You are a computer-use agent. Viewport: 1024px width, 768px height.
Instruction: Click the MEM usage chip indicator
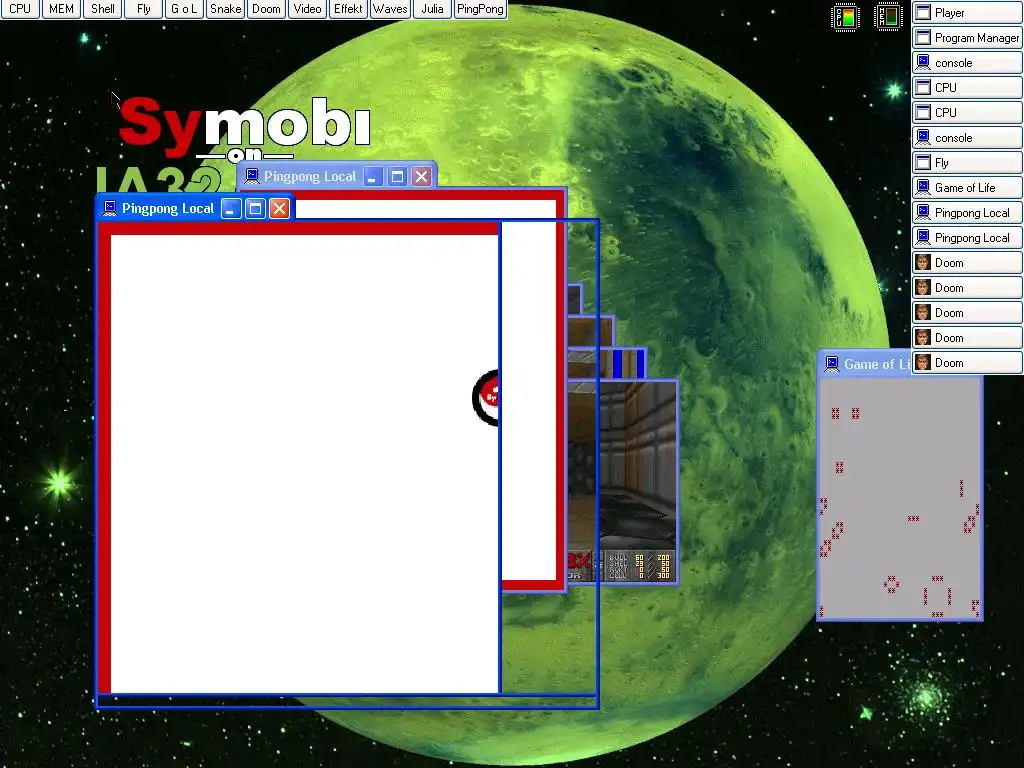[888, 17]
